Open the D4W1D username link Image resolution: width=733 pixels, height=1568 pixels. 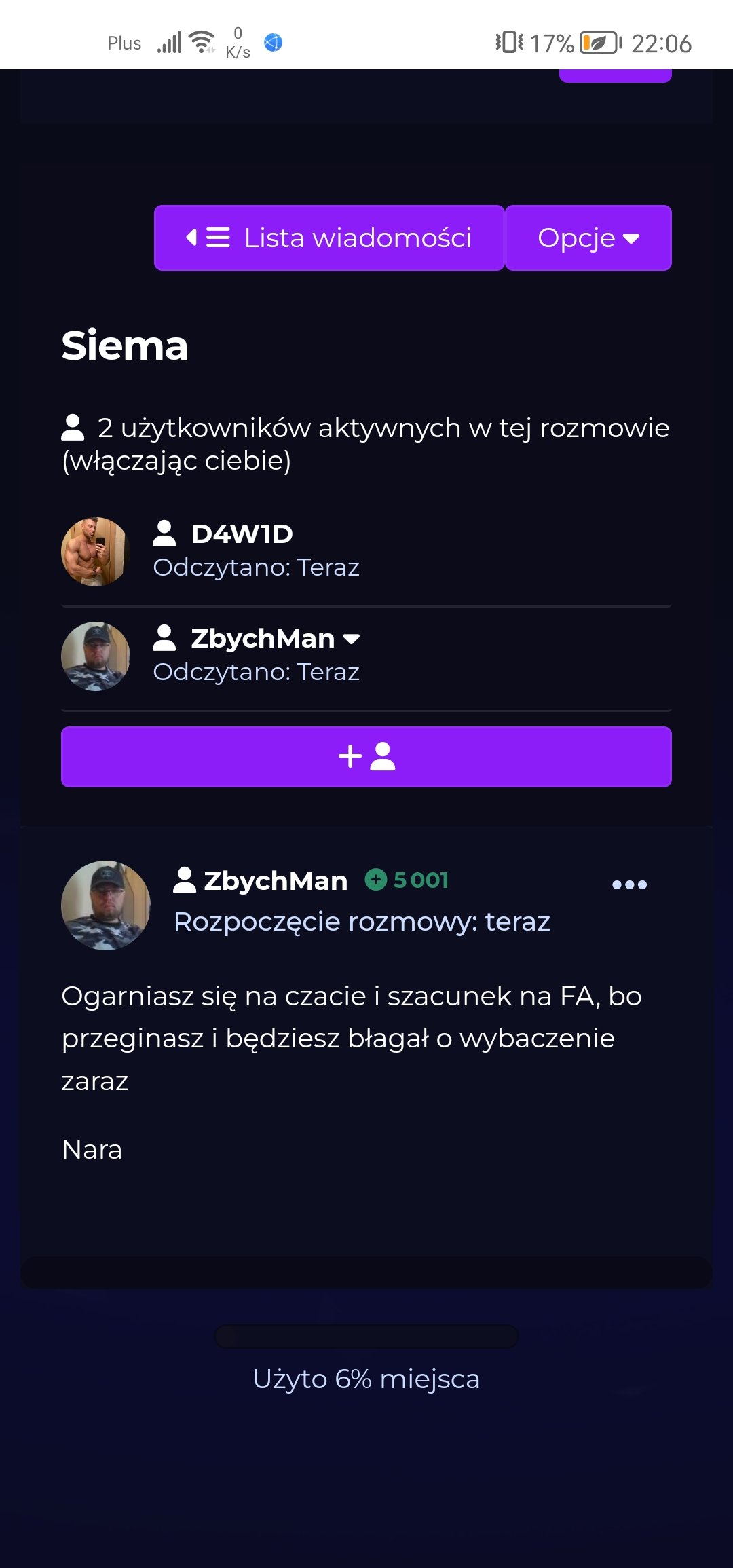point(242,534)
